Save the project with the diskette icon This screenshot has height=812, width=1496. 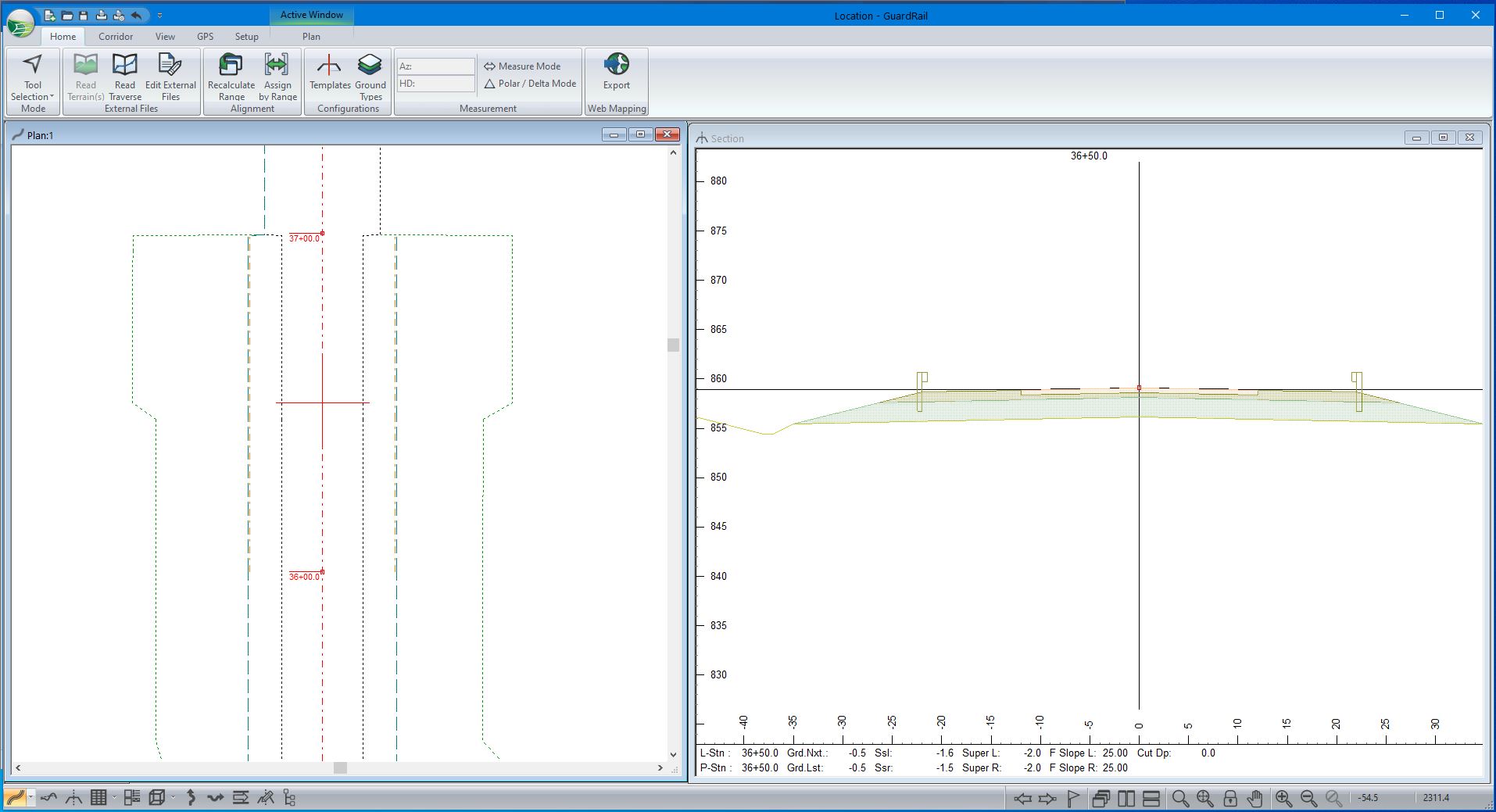[84, 15]
